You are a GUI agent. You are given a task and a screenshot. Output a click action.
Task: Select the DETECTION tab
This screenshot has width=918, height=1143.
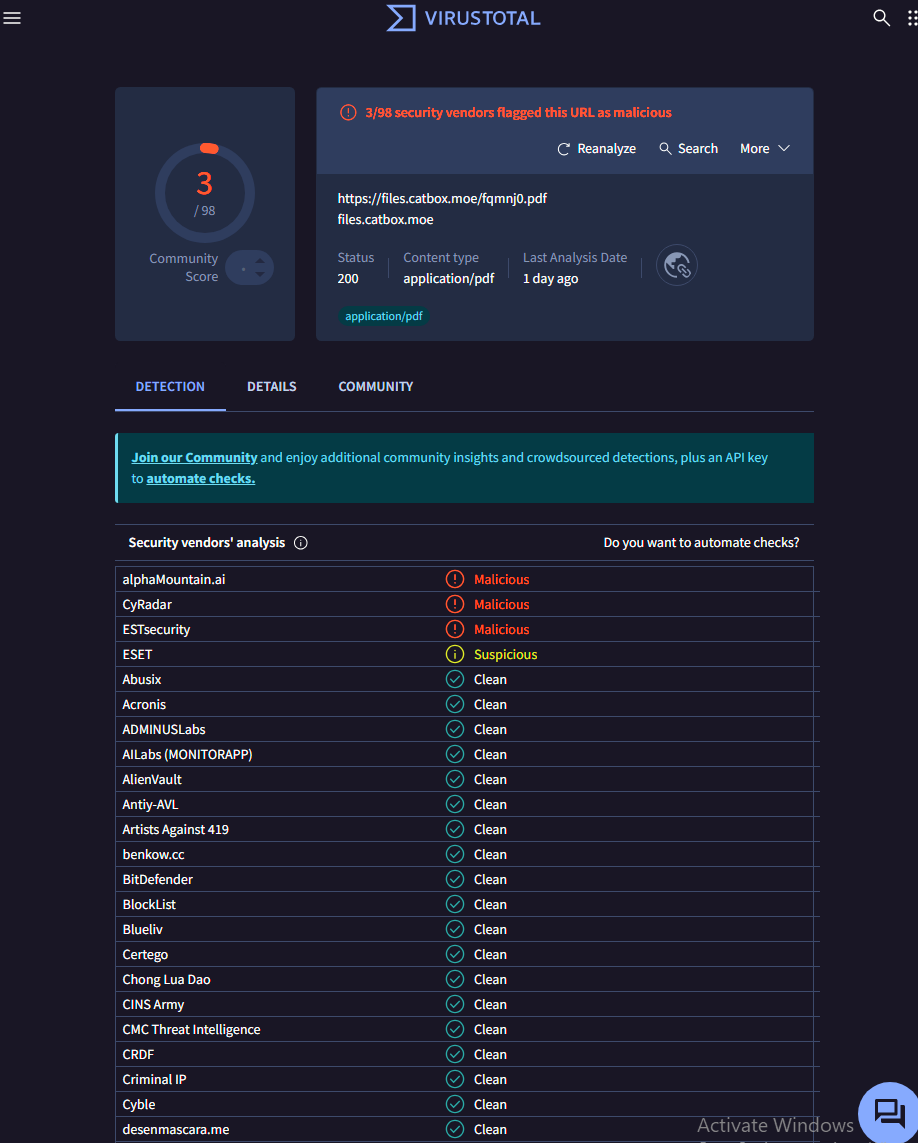(170, 386)
